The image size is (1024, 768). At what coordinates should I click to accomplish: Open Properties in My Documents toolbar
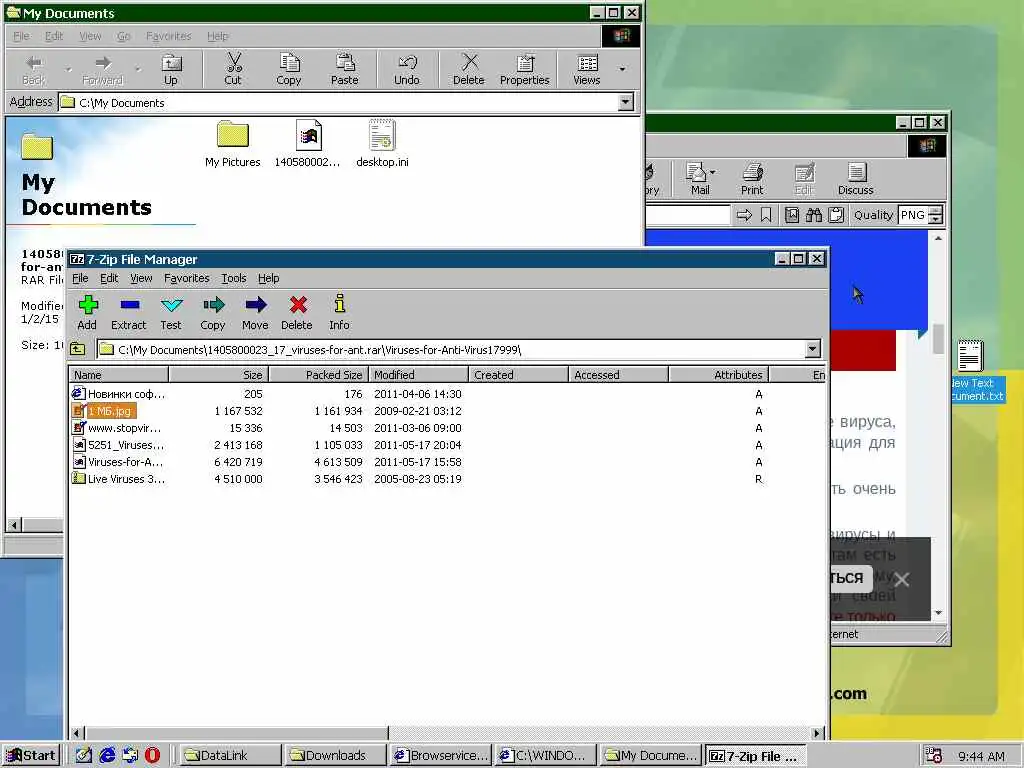tap(524, 69)
